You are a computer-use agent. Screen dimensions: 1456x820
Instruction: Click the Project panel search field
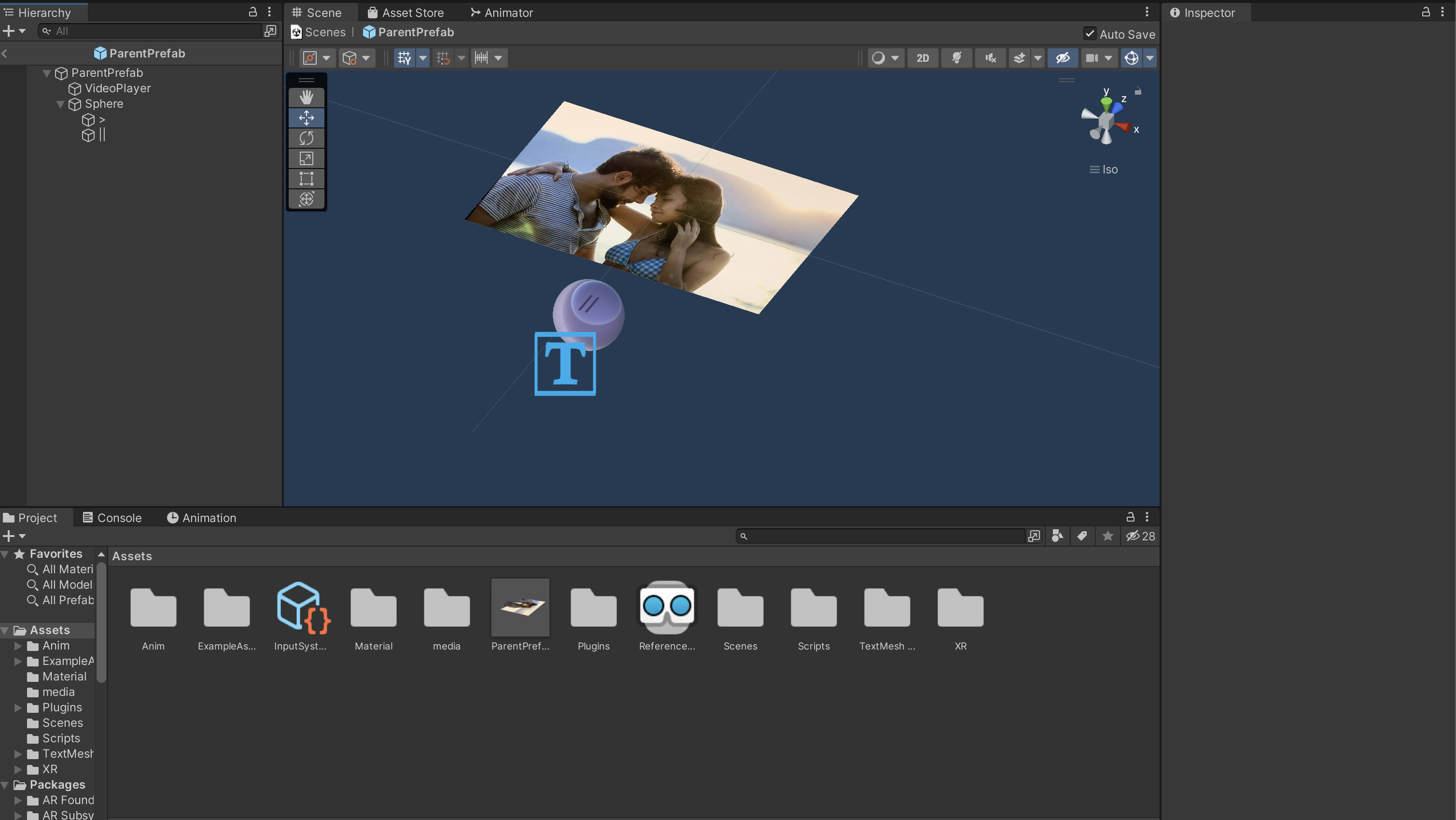tap(881, 536)
